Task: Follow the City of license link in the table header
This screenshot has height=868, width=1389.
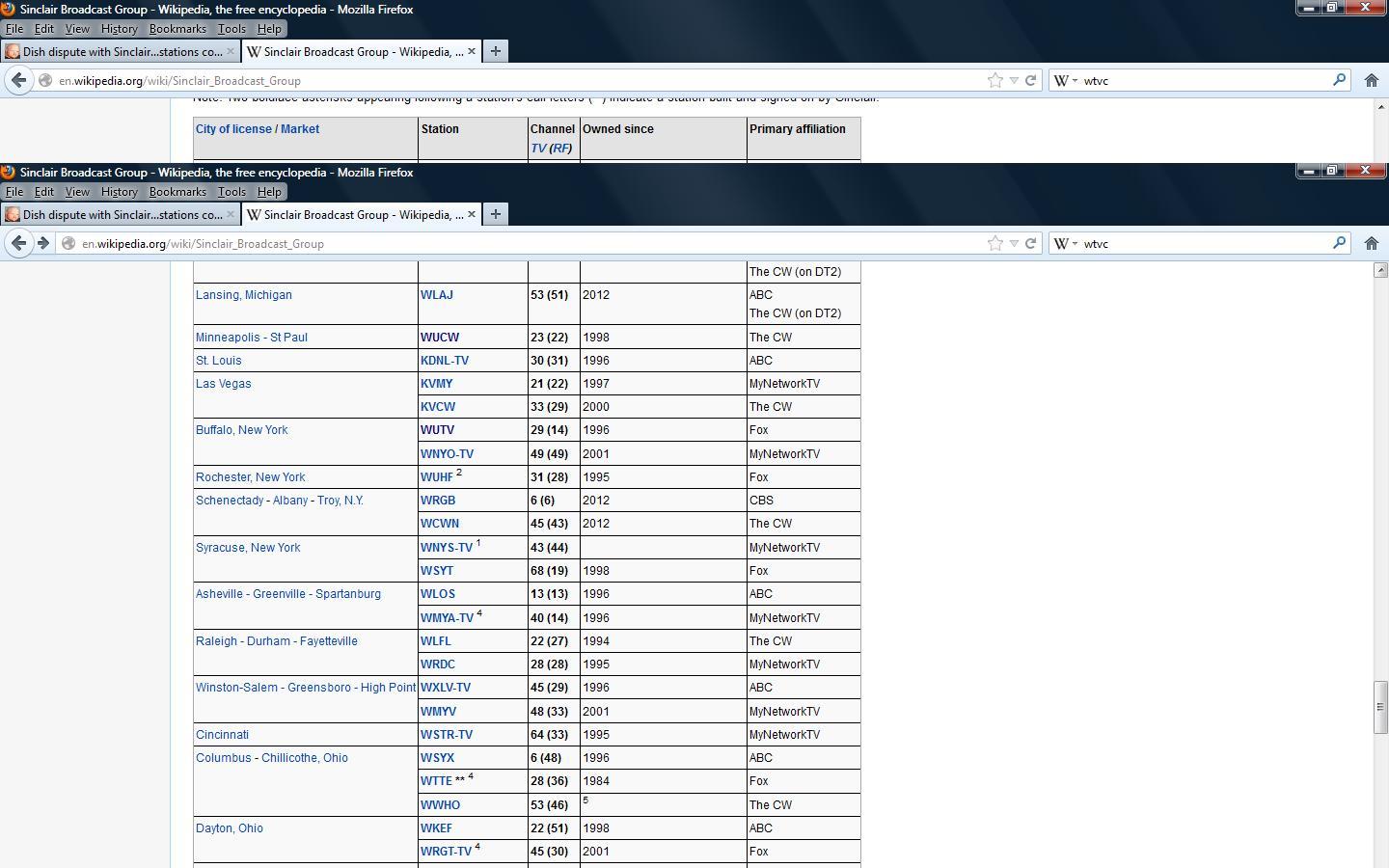Action: pos(233,129)
